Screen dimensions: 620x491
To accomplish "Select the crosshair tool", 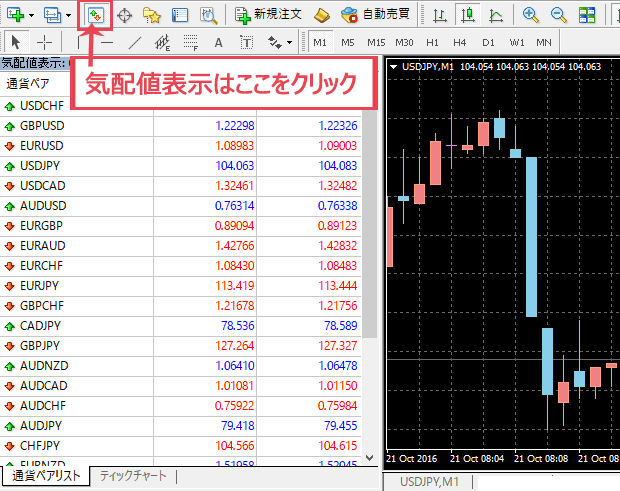I will [x=44, y=42].
